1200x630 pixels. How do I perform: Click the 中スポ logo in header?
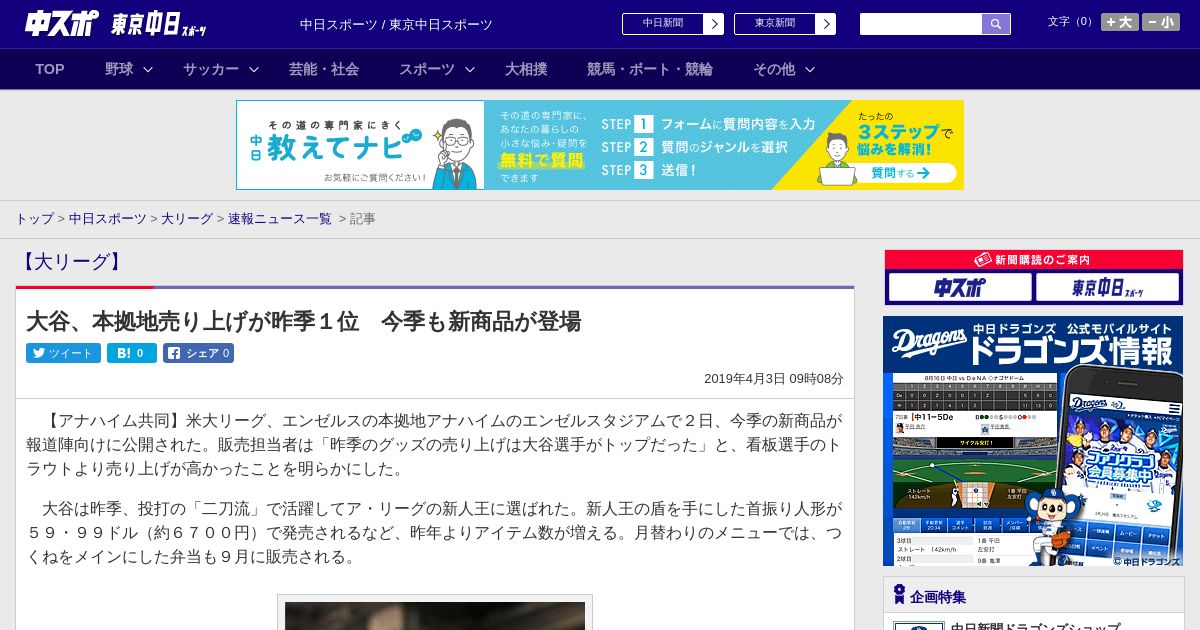62,23
